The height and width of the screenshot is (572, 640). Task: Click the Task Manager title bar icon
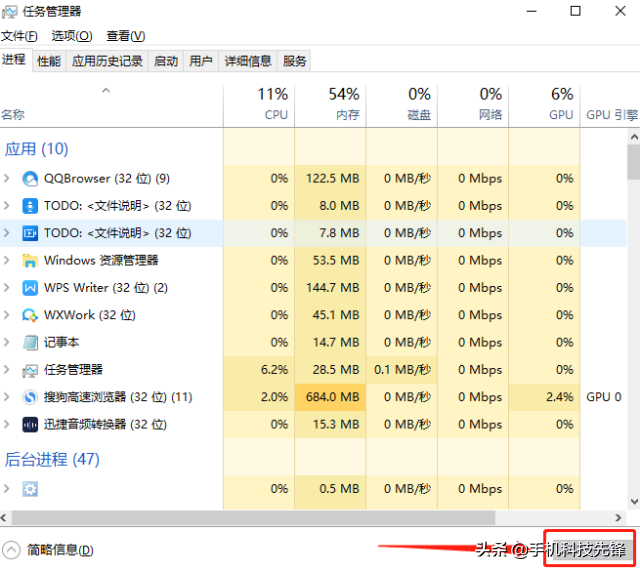9,11
